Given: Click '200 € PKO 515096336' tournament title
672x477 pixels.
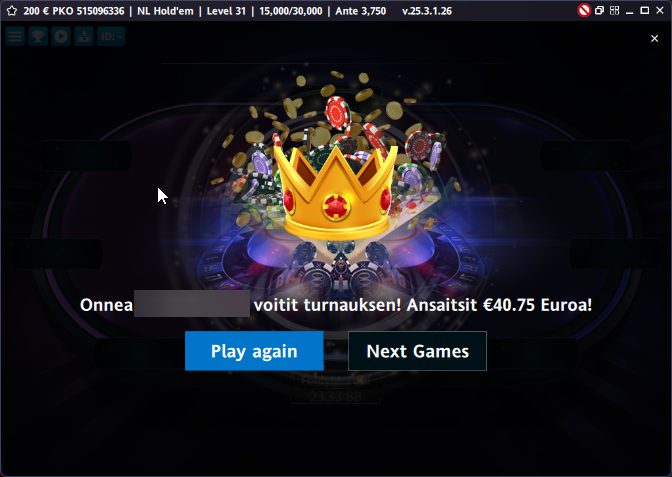Looking at the screenshot, I should 74,11.
